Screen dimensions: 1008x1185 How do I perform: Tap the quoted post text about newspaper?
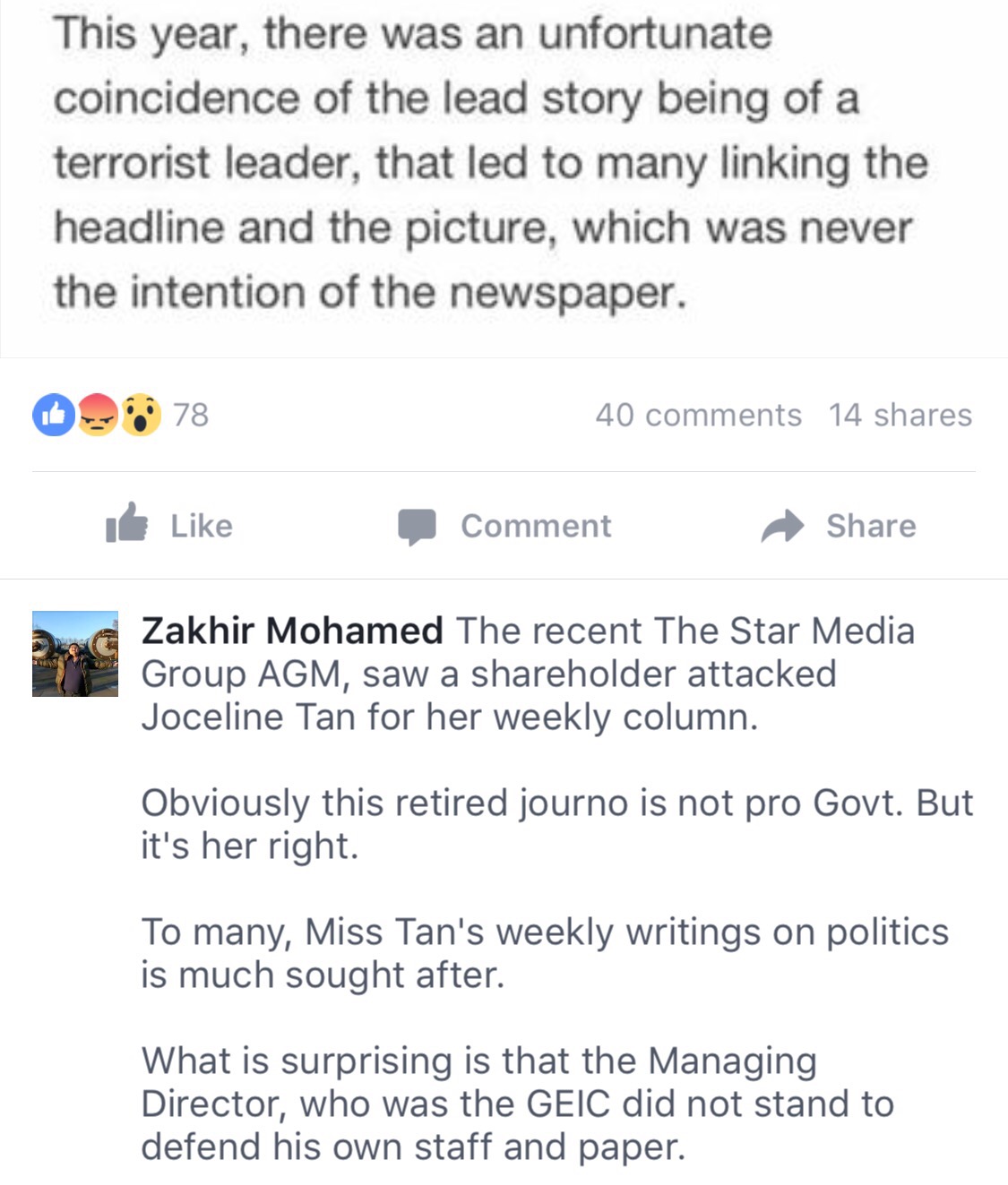click(491, 162)
